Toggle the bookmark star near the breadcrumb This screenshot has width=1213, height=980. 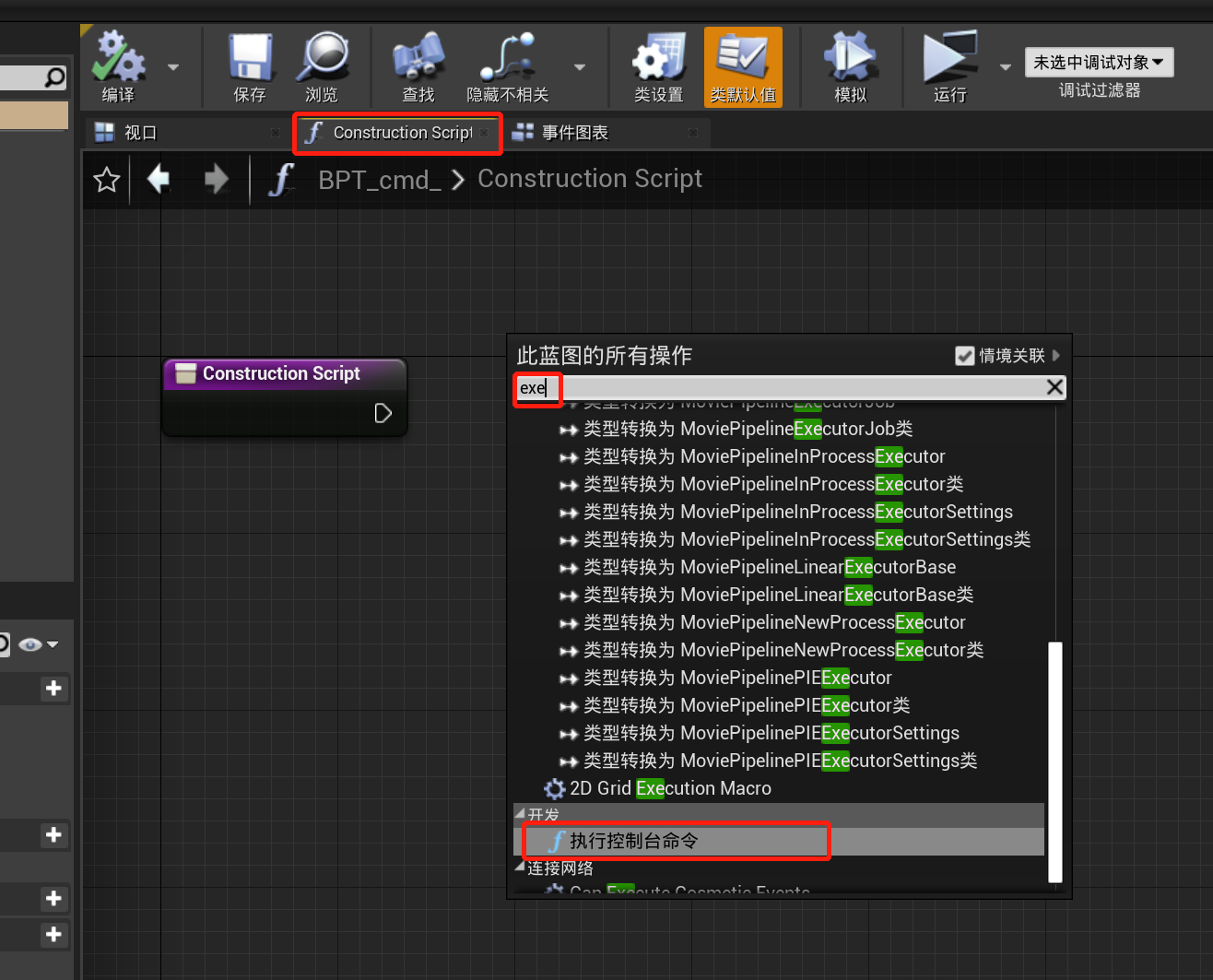(106, 179)
